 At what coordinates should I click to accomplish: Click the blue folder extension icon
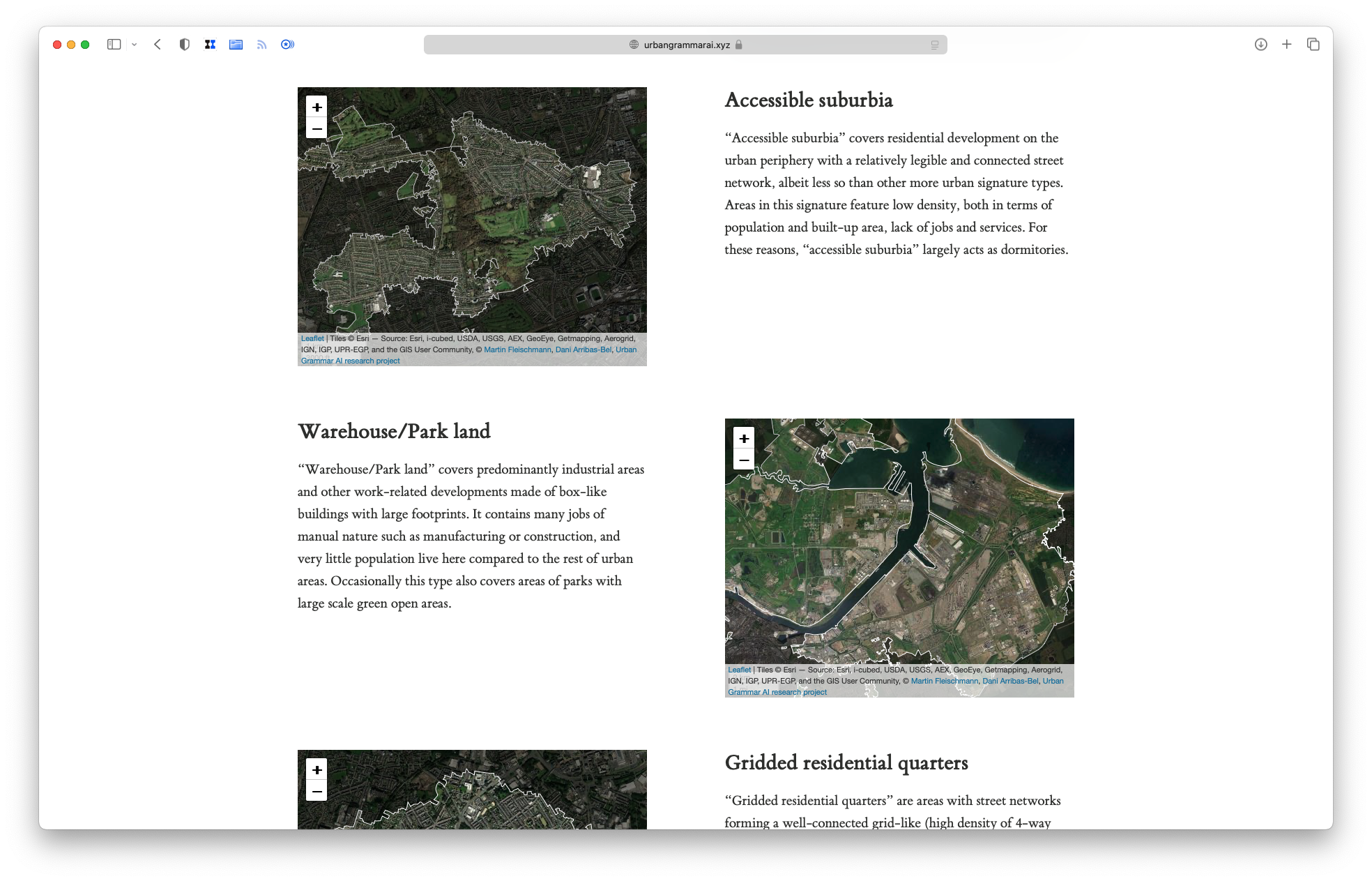[x=236, y=45]
